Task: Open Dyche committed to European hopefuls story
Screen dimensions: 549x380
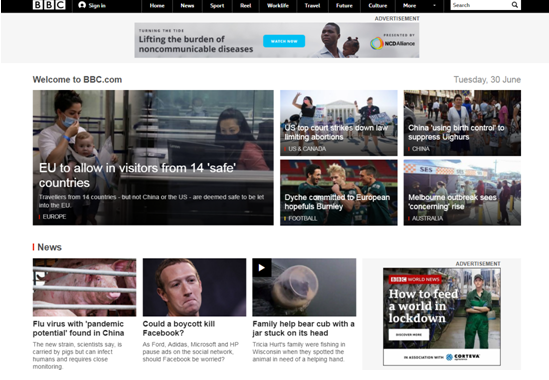Action: [337, 202]
